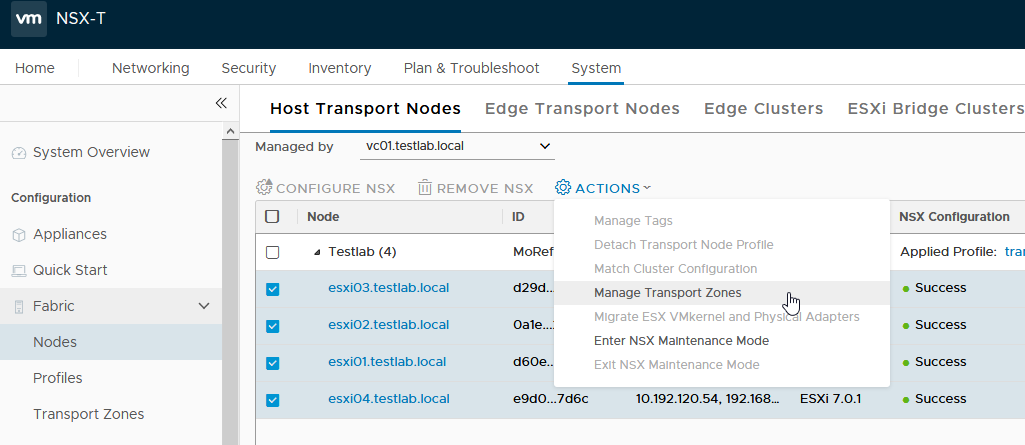Viewport: 1025px width, 445px height.
Task: Open esxi02.testlab.local node link
Action: [x=388, y=325]
